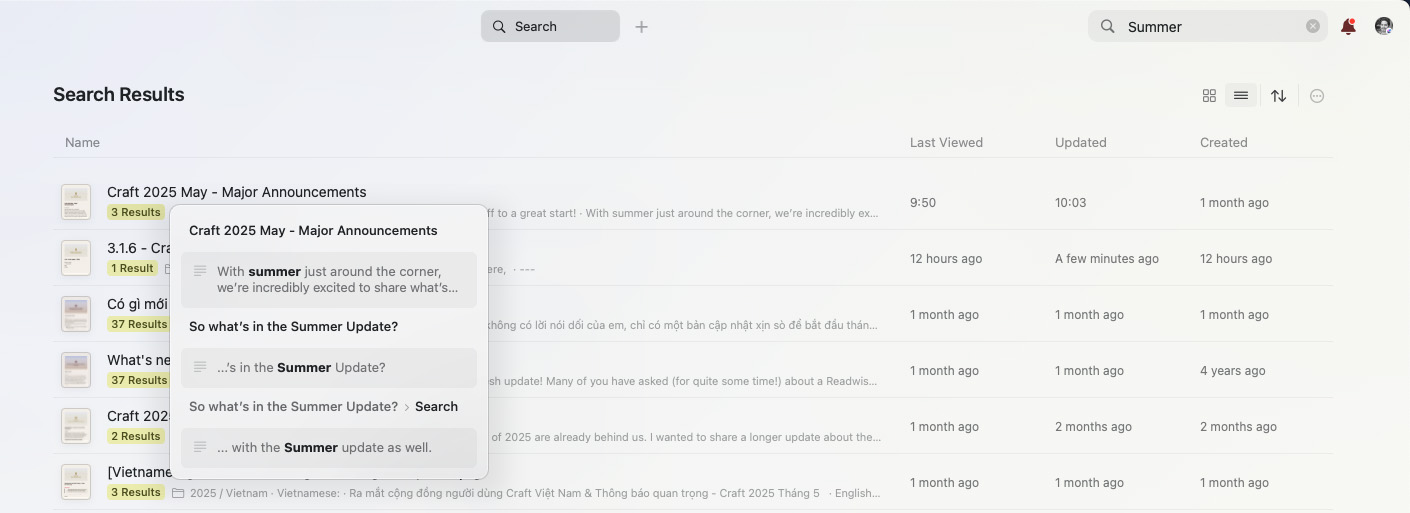This screenshot has width=1410, height=513.
Task: Select popup result 'with the Summer update as well'
Action: click(329, 447)
